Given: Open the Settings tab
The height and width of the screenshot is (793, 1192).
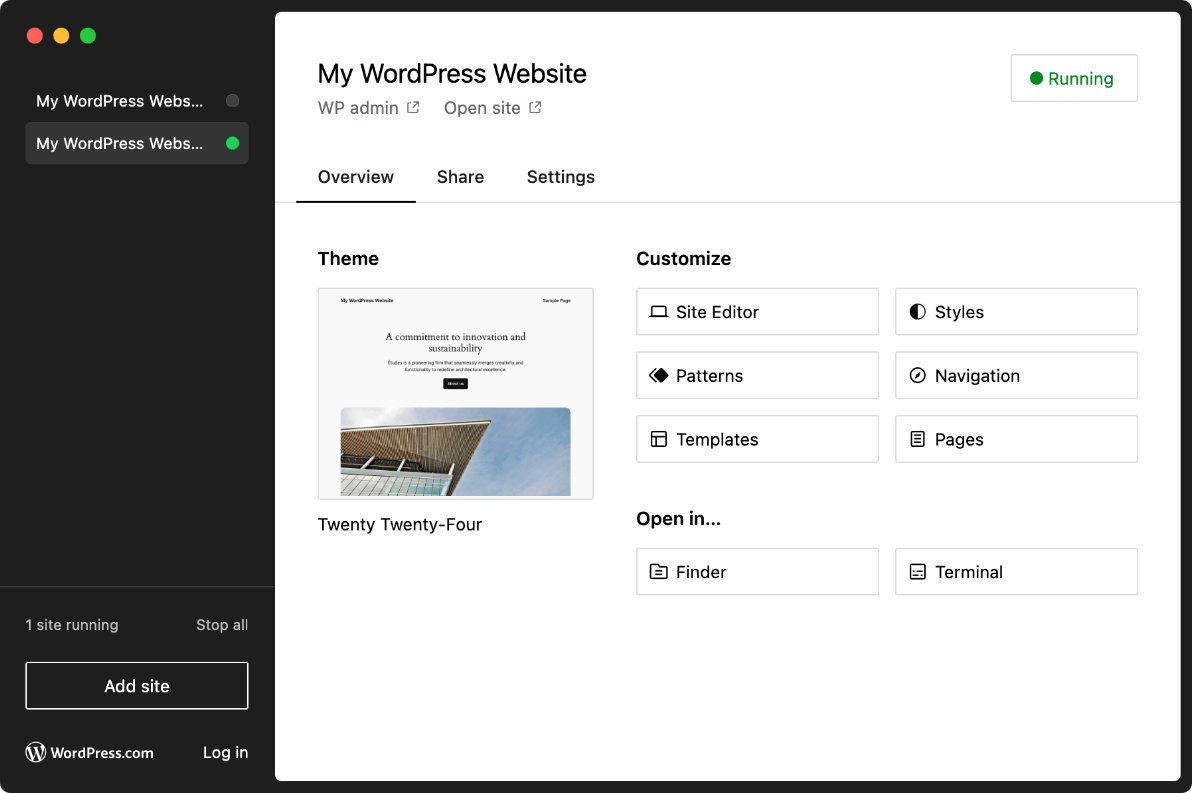Looking at the screenshot, I should (560, 177).
